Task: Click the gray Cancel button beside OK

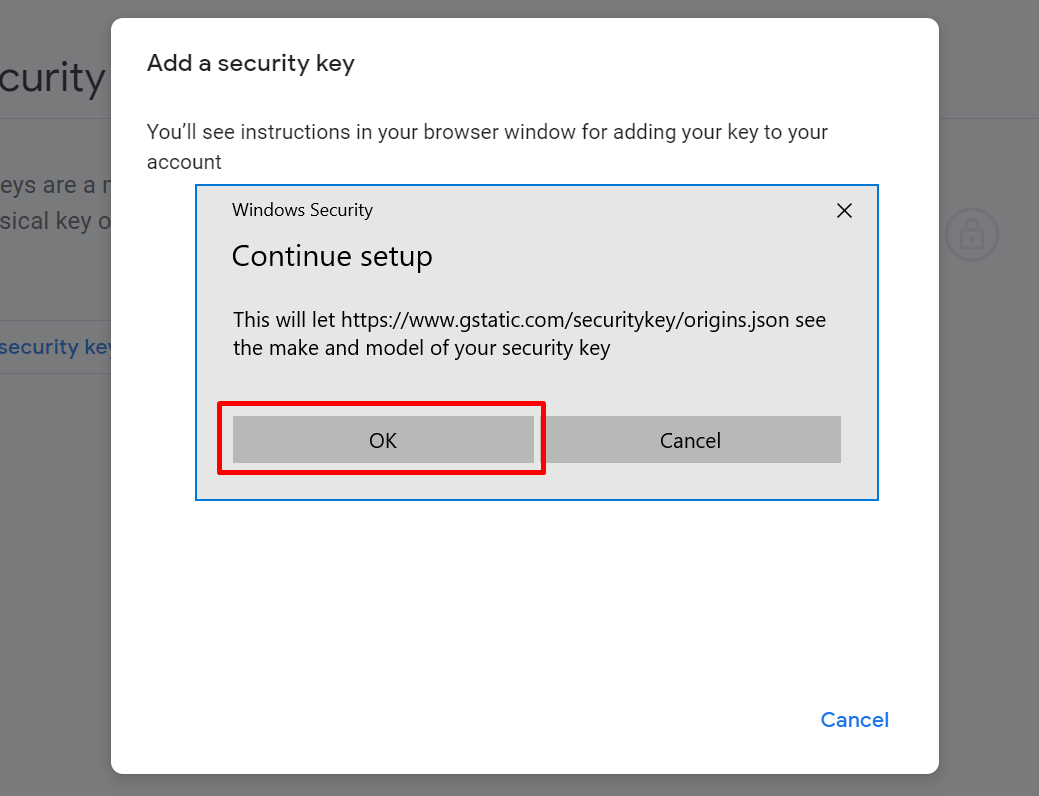Action: click(690, 439)
